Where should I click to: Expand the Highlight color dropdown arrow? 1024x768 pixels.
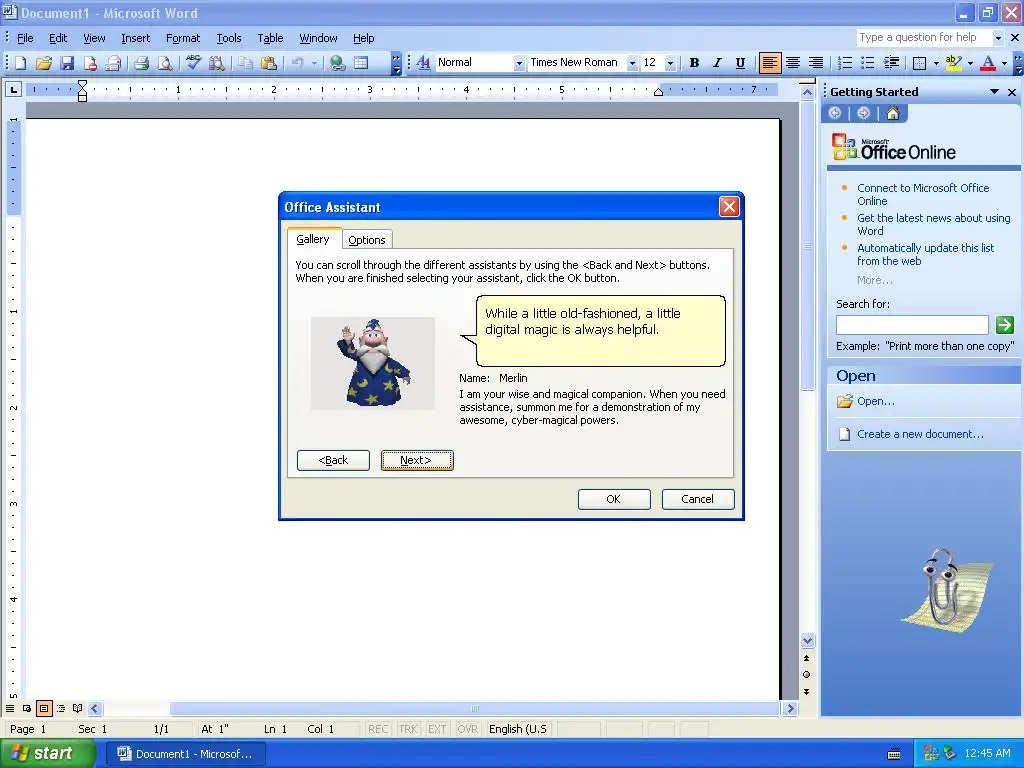click(970, 63)
